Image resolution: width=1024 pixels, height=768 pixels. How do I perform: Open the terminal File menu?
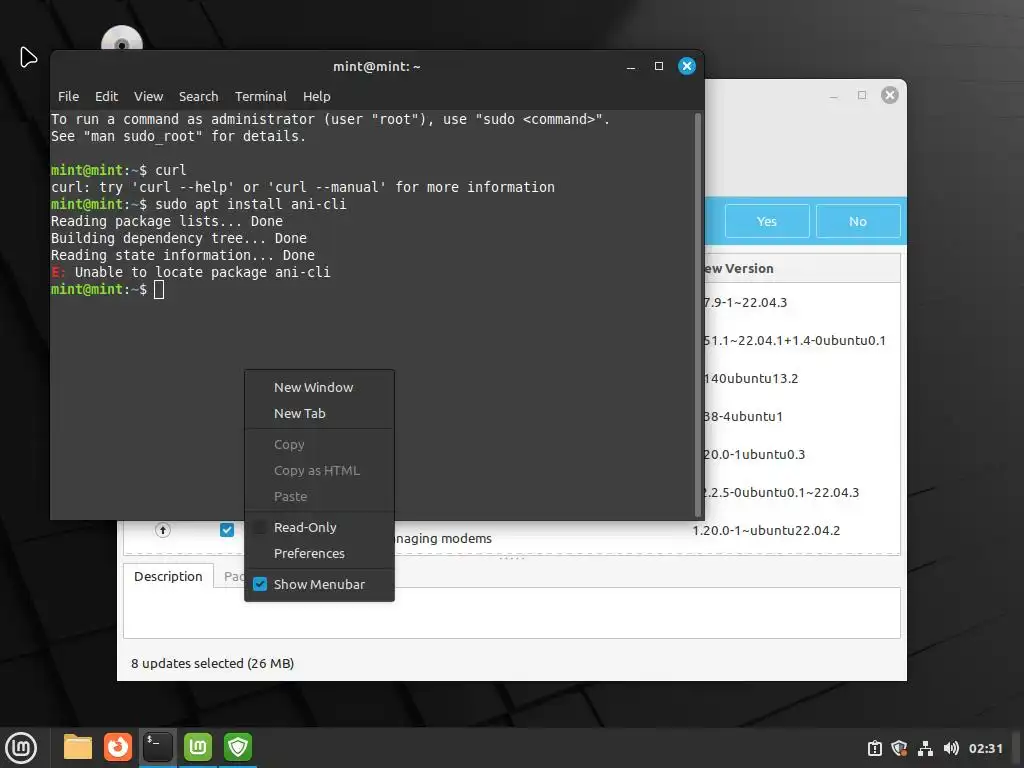coord(68,96)
